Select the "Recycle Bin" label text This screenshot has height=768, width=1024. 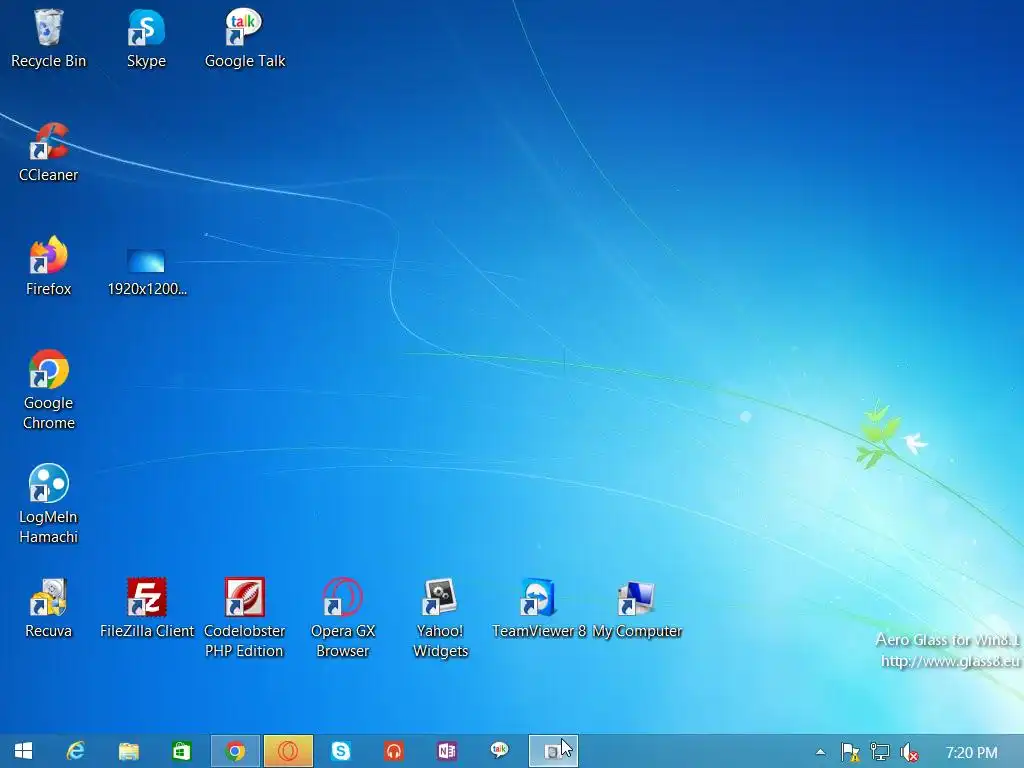(48, 61)
